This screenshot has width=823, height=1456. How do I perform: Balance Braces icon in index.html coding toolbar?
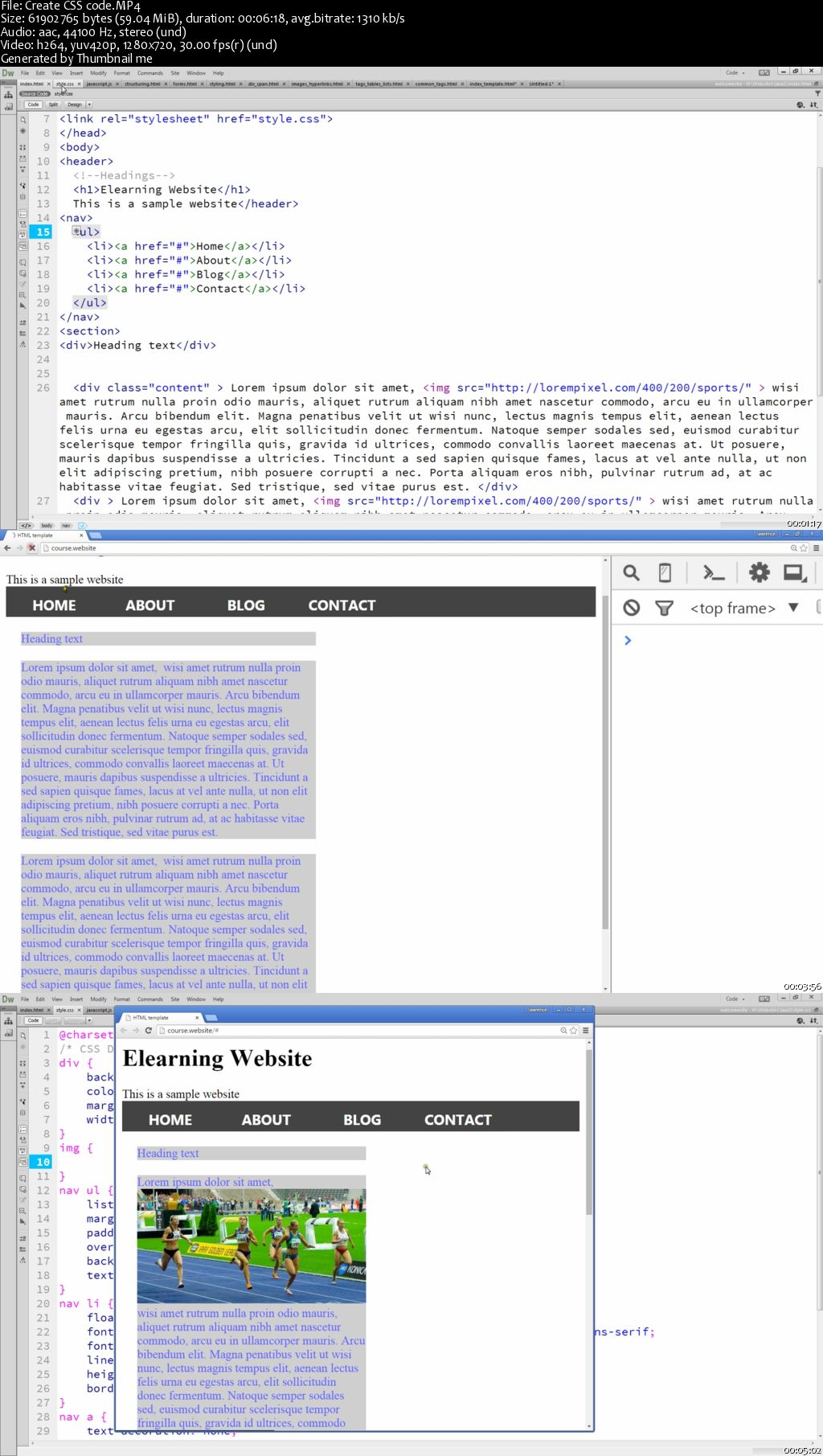click(23, 197)
